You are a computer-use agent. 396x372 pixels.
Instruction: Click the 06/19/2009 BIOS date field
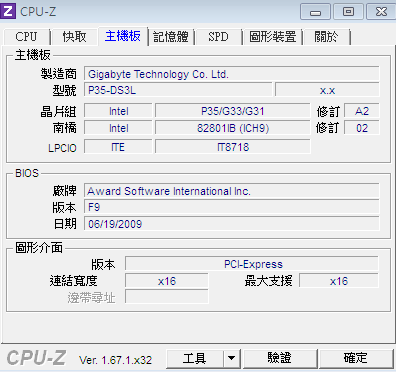(x=232, y=224)
